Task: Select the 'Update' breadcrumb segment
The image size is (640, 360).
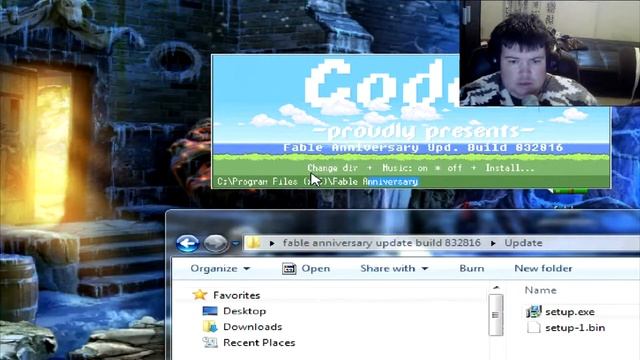Action: click(x=523, y=243)
